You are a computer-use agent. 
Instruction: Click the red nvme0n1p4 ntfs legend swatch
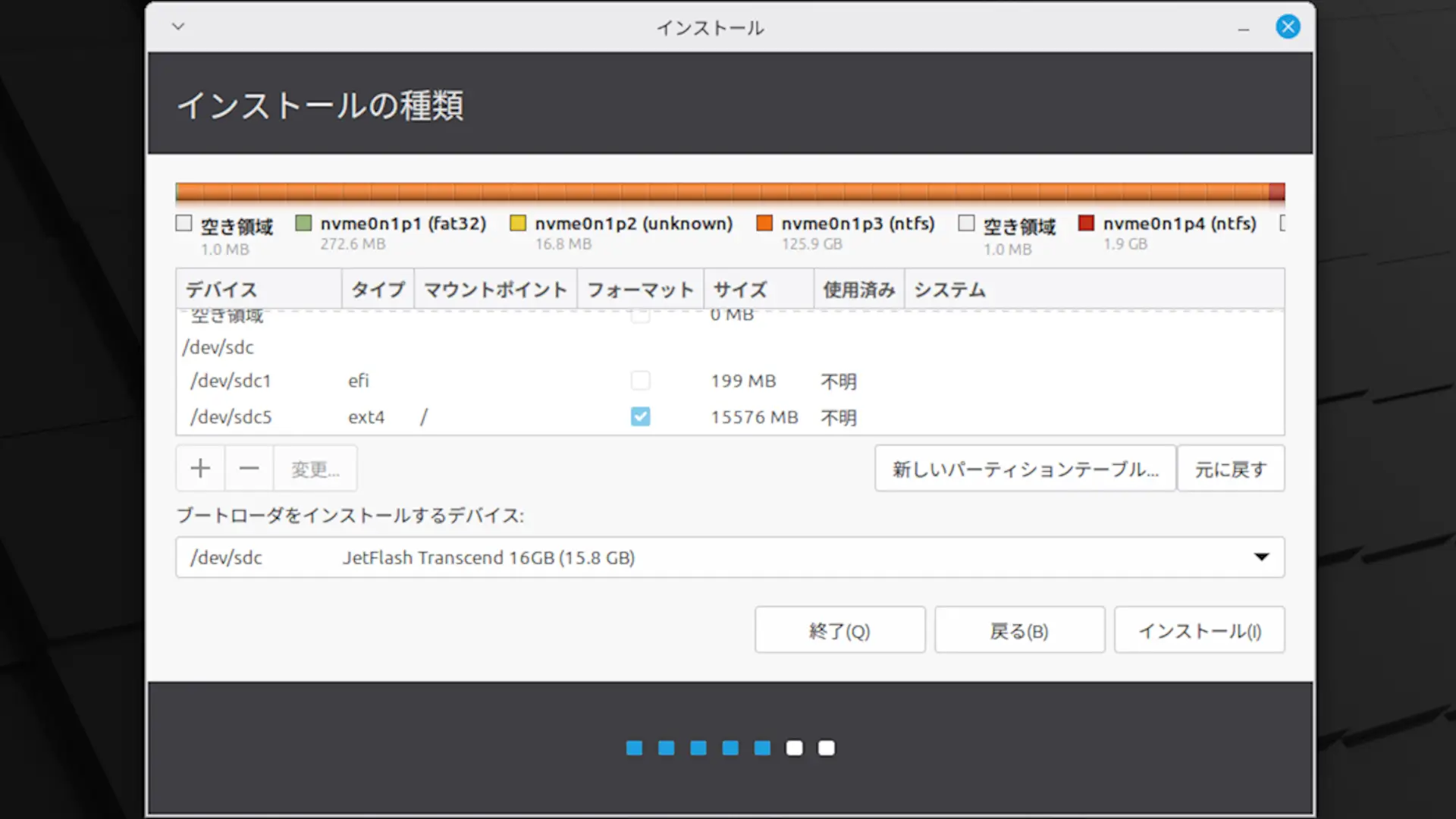point(1086,223)
